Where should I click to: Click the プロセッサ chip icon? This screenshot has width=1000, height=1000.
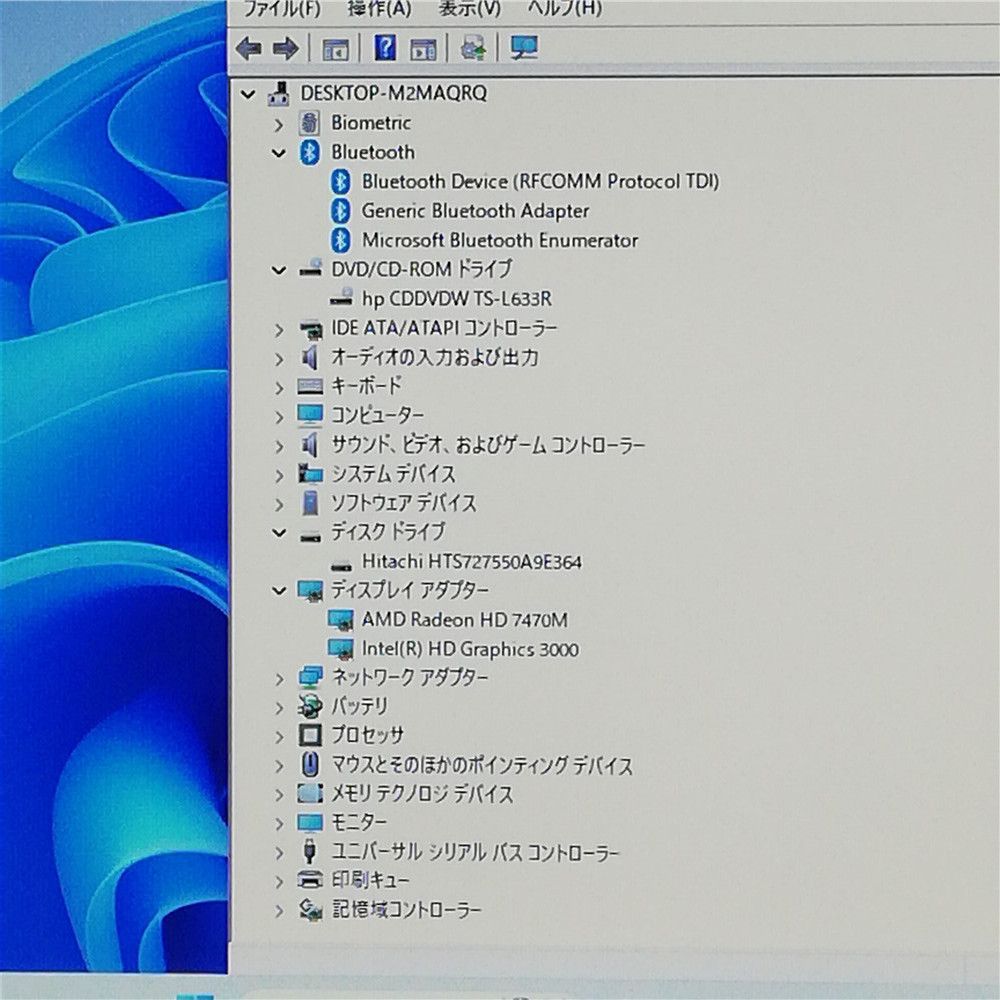(x=310, y=735)
